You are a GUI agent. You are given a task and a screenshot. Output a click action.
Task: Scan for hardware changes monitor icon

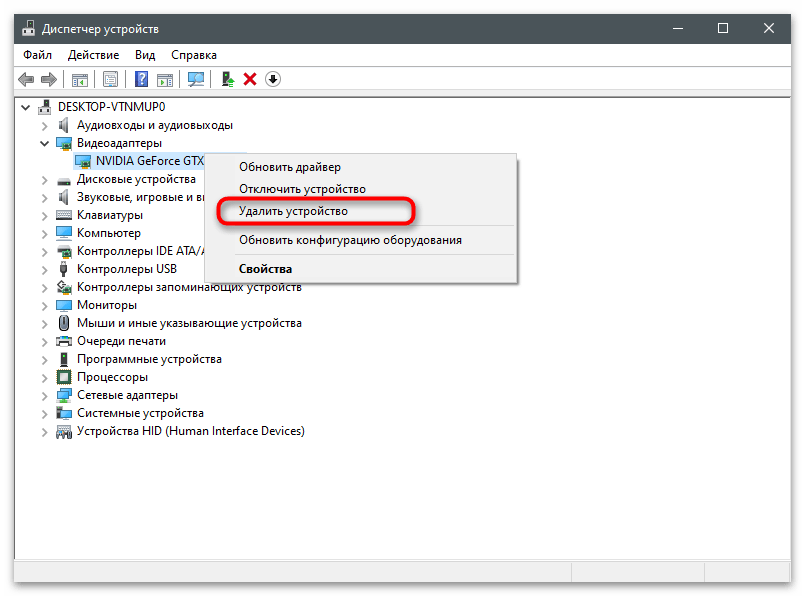tap(196, 79)
